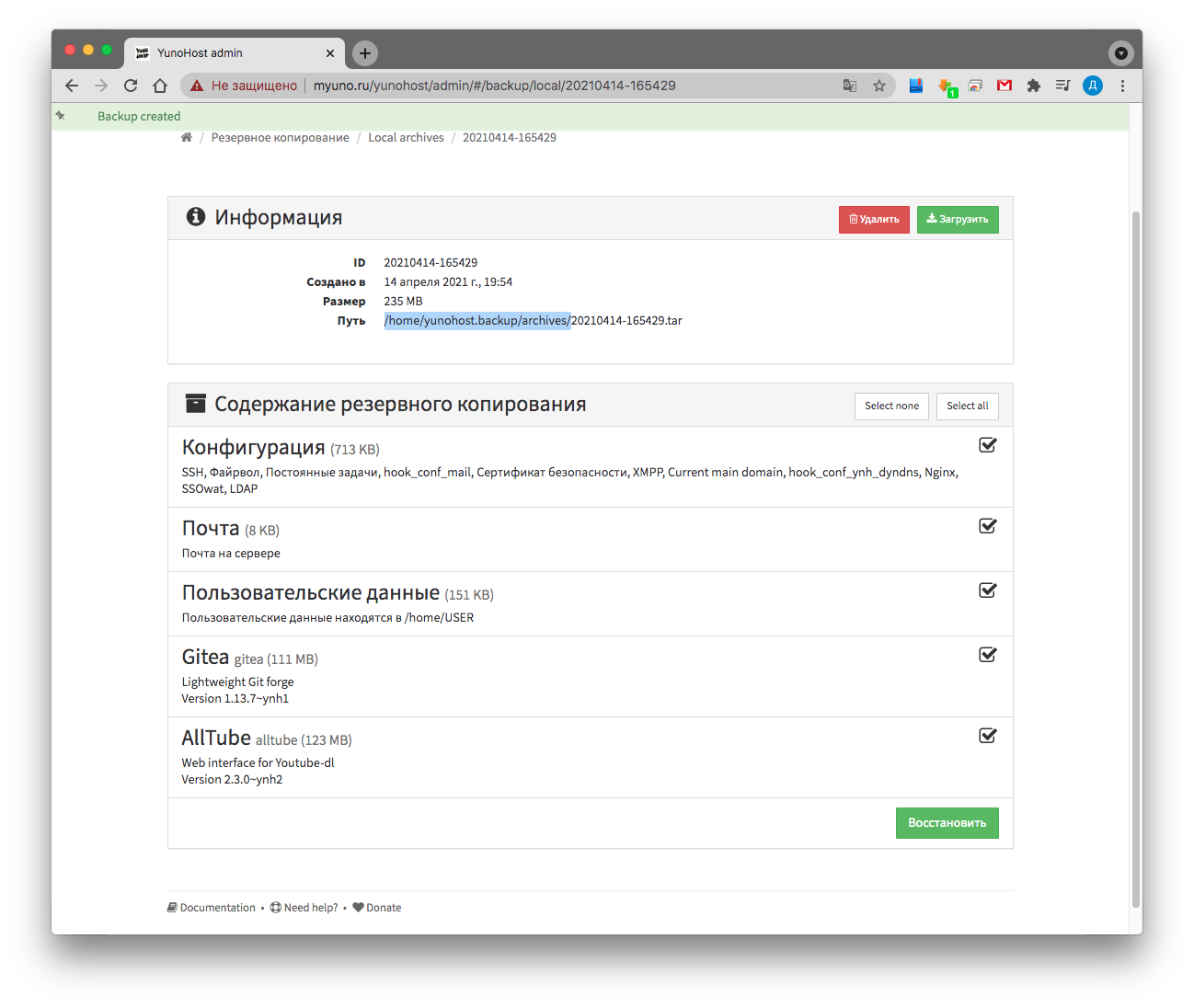
Task: Click the translate page icon
Action: tap(850, 86)
